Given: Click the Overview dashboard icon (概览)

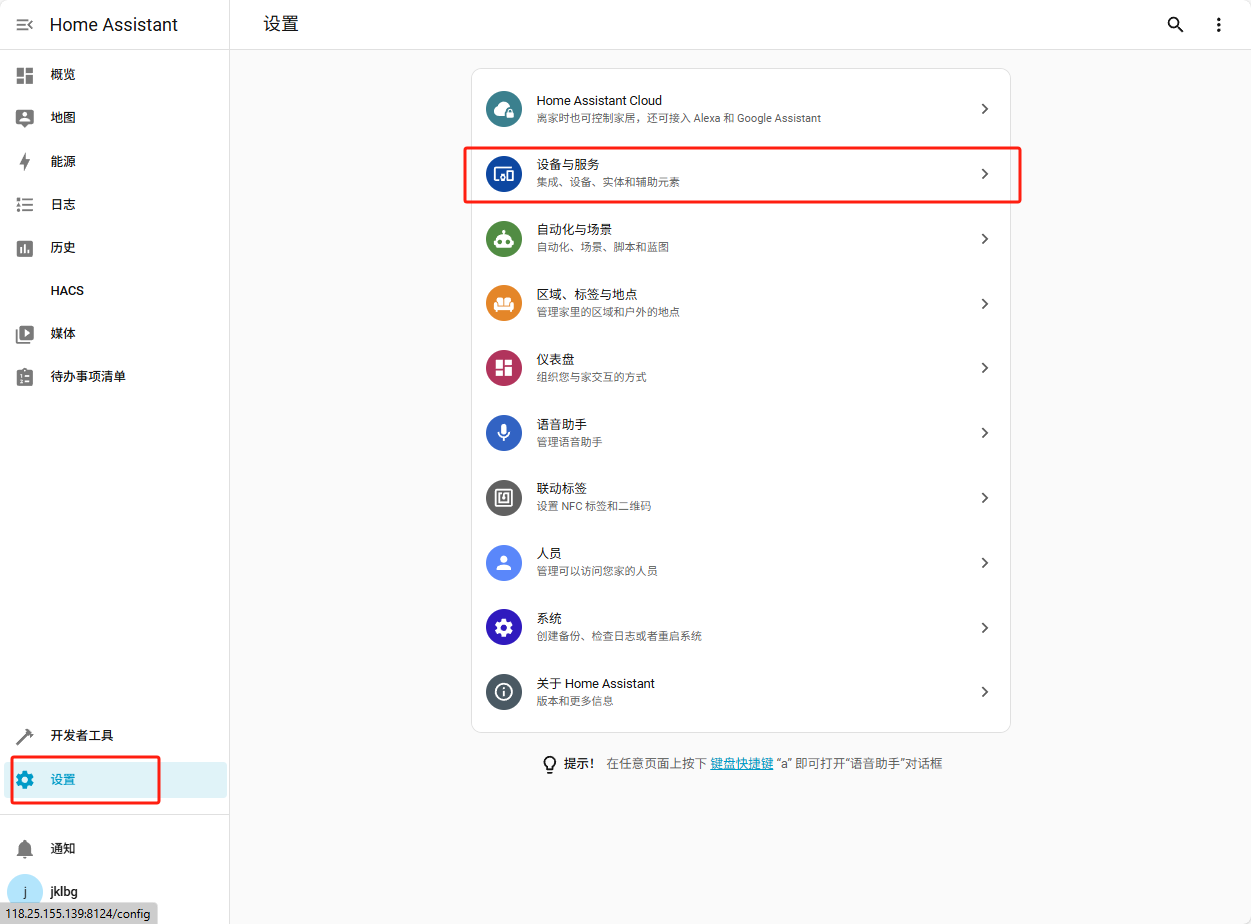Looking at the screenshot, I should (x=25, y=75).
